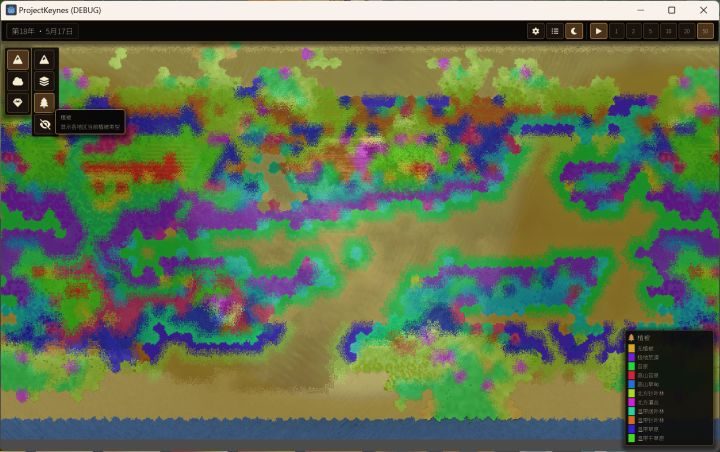Open the list panel icon
Image resolution: width=720 pixels, height=452 pixels.
click(555, 31)
